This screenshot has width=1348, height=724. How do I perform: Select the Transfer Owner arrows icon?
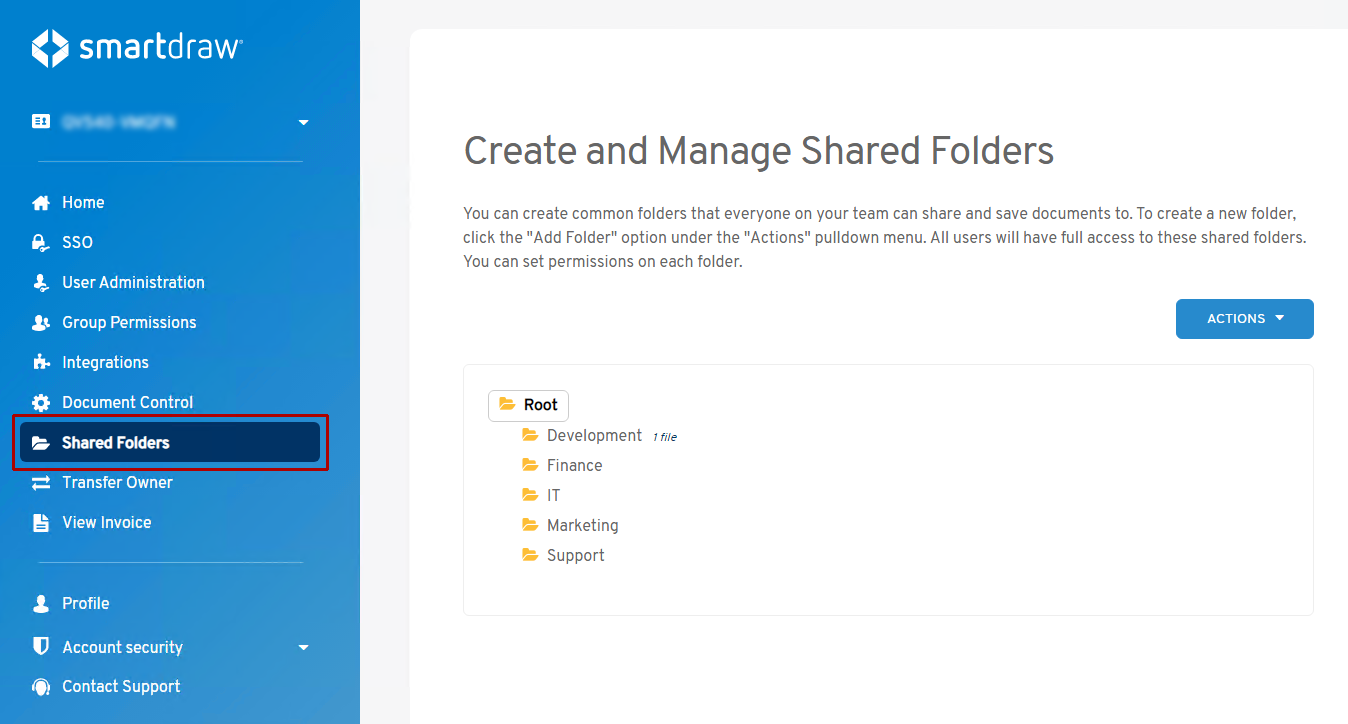coord(40,482)
